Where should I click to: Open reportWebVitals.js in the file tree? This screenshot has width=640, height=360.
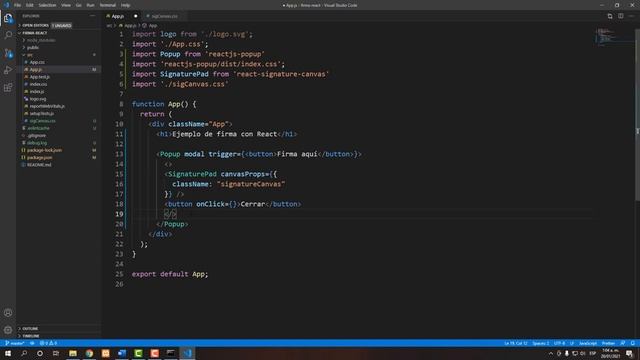47,106
